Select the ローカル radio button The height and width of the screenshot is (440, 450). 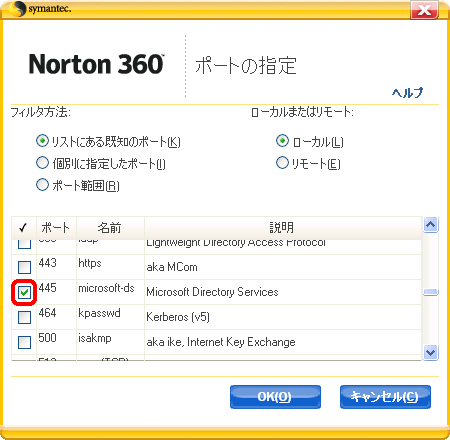282,141
